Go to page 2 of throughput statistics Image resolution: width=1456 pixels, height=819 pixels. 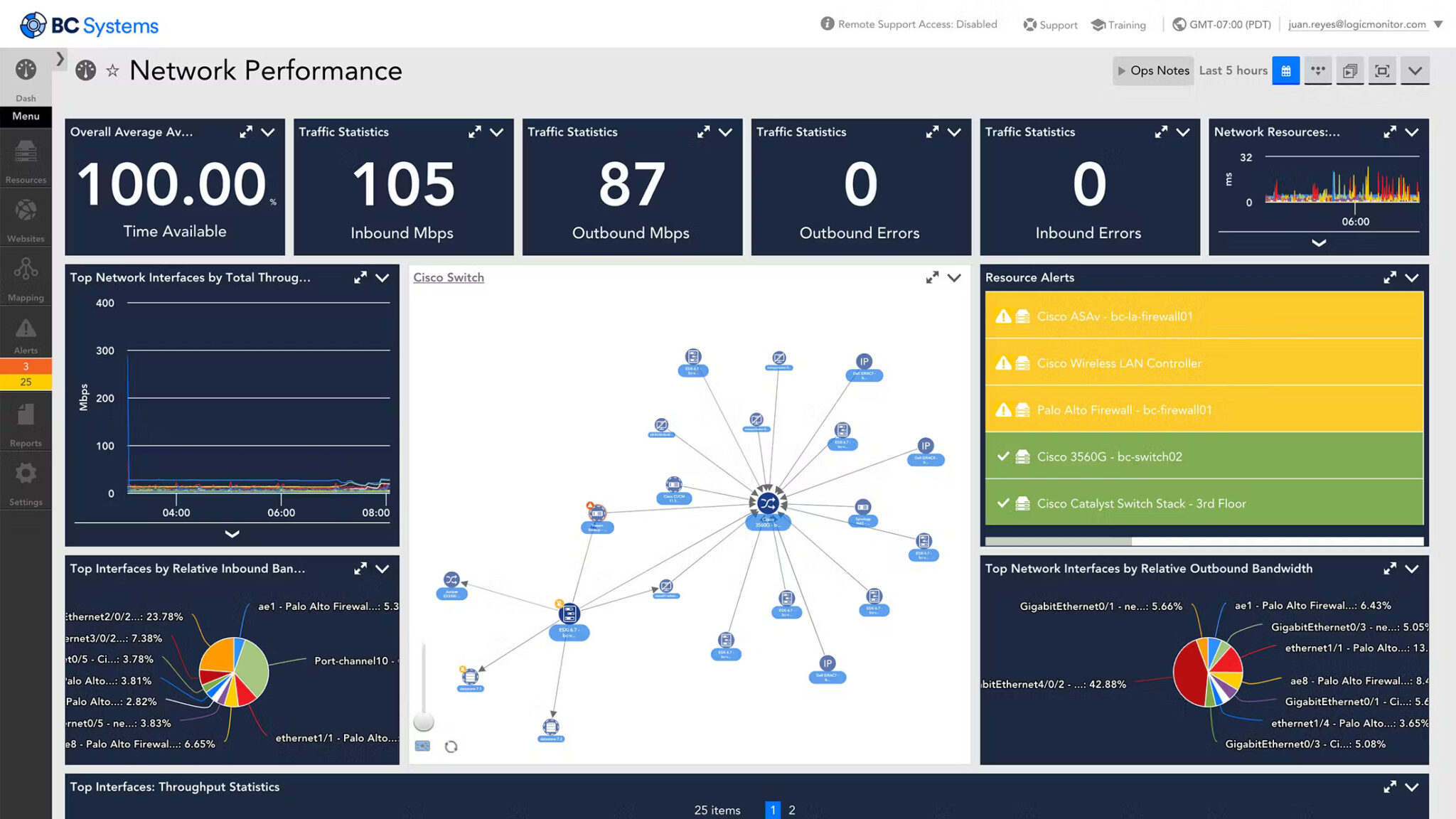point(792,810)
